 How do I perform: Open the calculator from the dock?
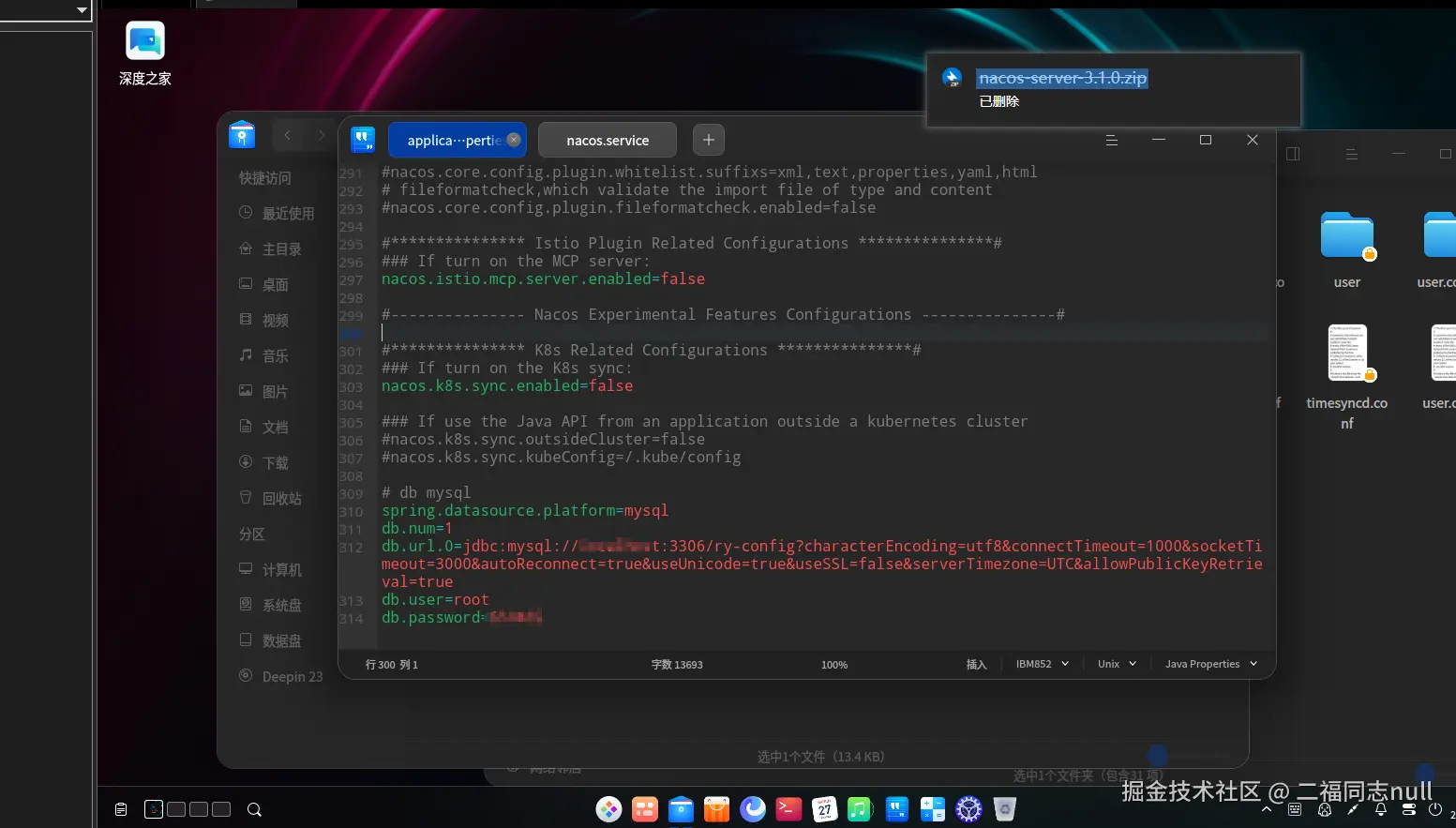pos(933,809)
